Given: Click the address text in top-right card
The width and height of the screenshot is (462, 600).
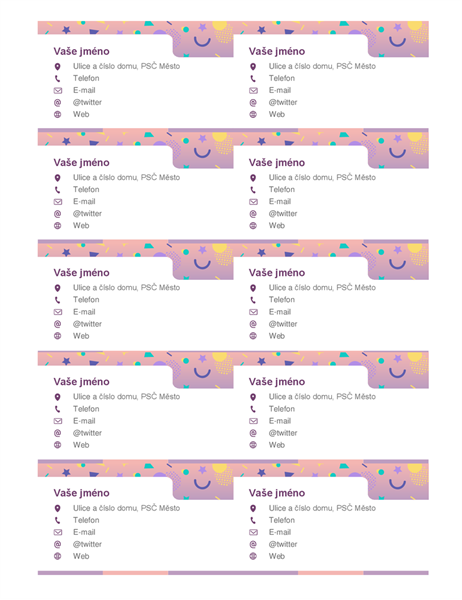Looking at the screenshot, I should 322,66.
